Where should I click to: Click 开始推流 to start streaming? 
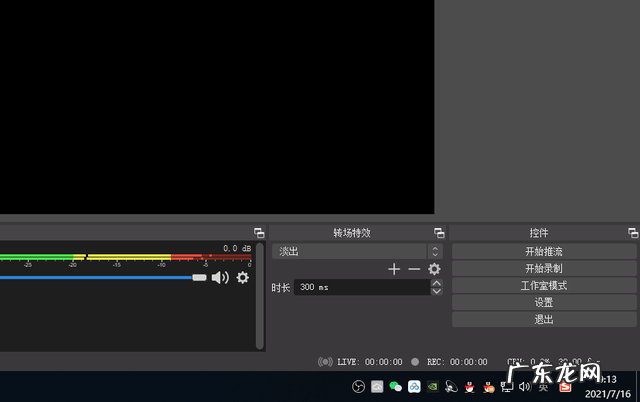(543, 252)
